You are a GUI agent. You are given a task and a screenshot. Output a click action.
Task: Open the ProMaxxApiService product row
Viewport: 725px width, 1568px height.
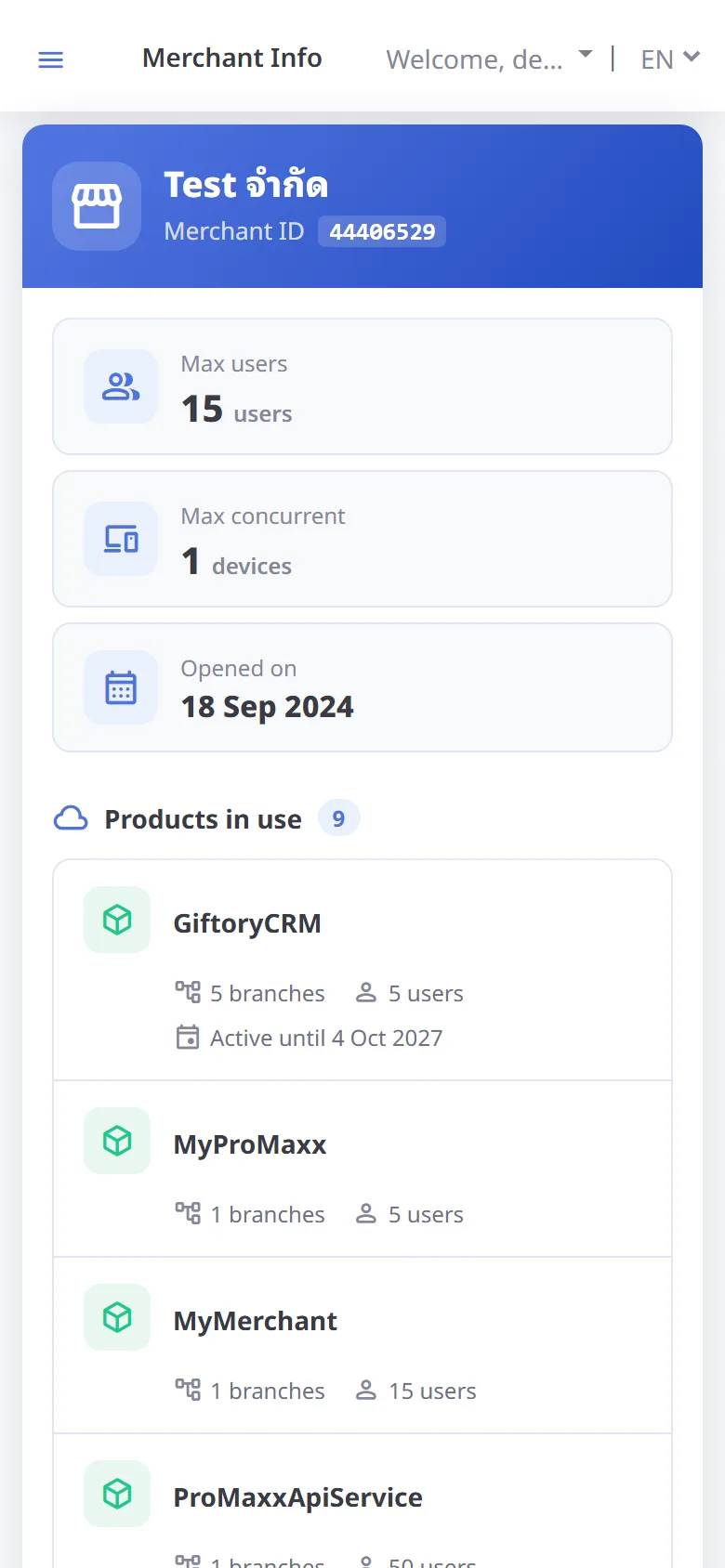pyautogui.click(x=362, y=1501)
